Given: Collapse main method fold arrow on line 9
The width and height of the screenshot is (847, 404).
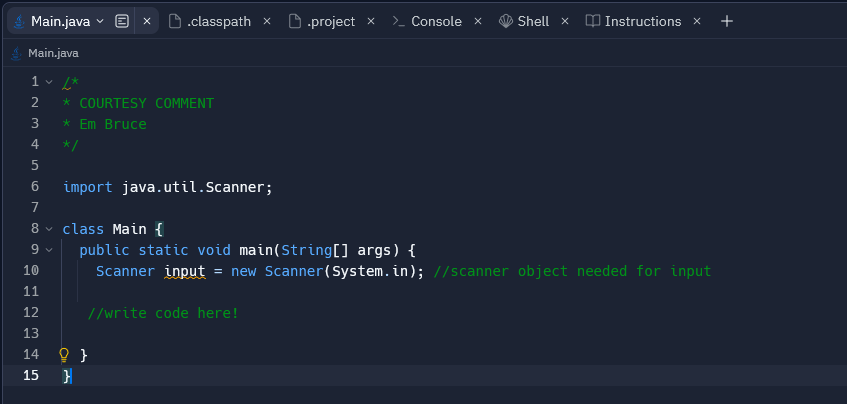Looking at the screenshot, I should click(x=49, y=251).
